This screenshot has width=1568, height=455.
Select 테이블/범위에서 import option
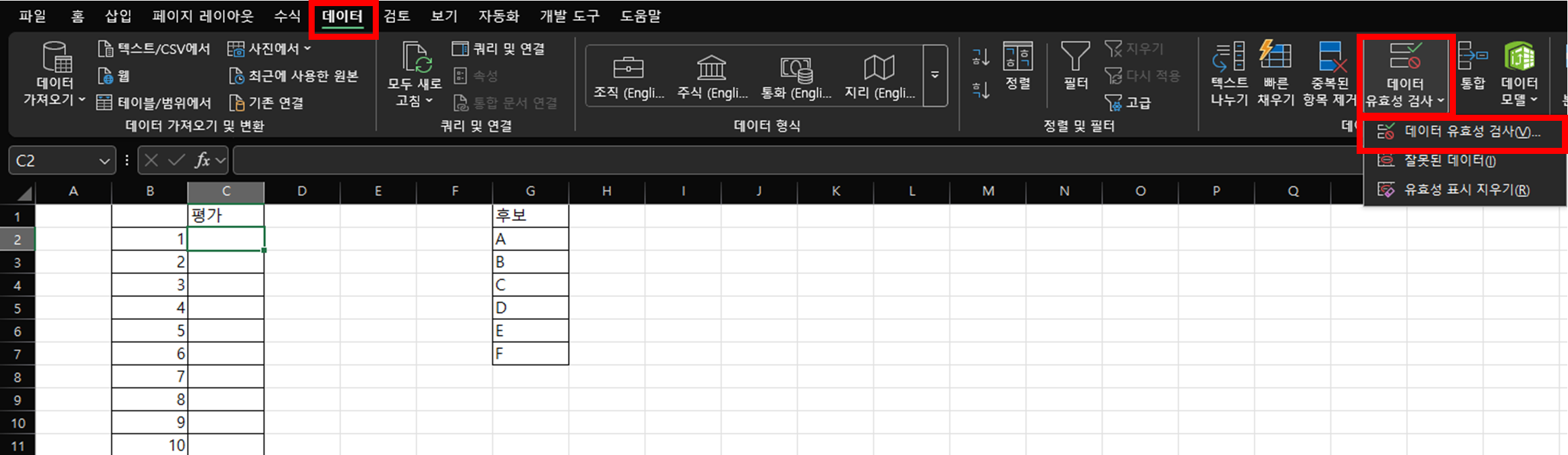tap(154, 103)
